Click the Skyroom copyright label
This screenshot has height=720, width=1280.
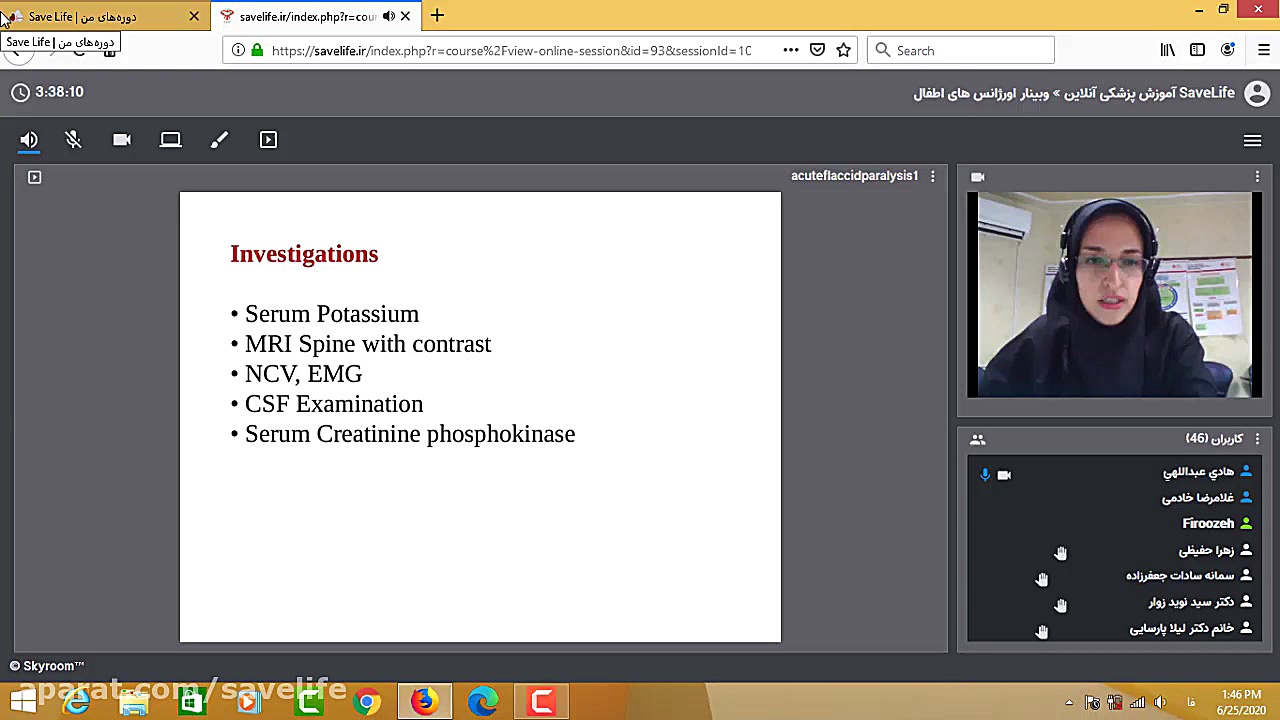47,666
